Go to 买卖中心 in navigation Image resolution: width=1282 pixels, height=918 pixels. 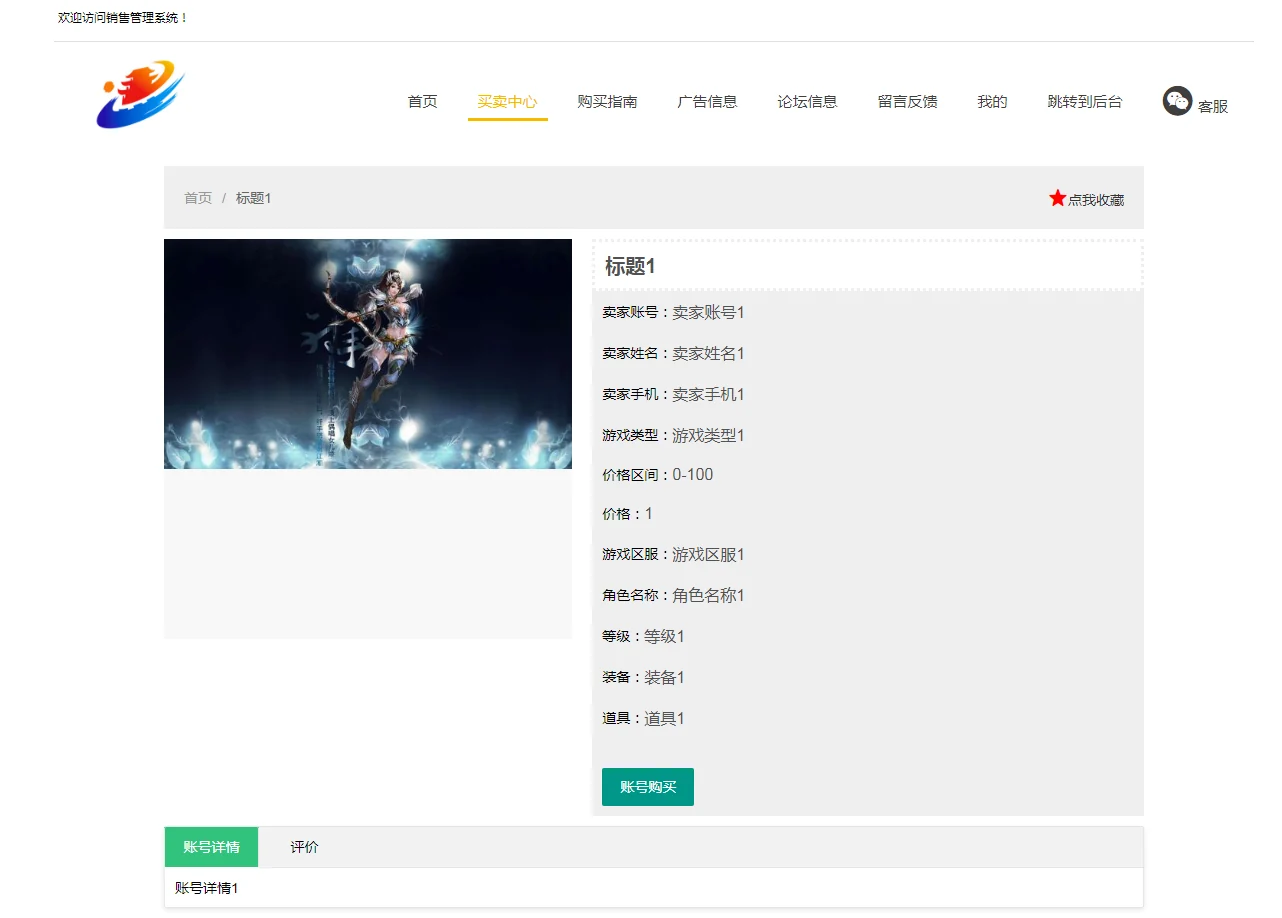point(507,101)
